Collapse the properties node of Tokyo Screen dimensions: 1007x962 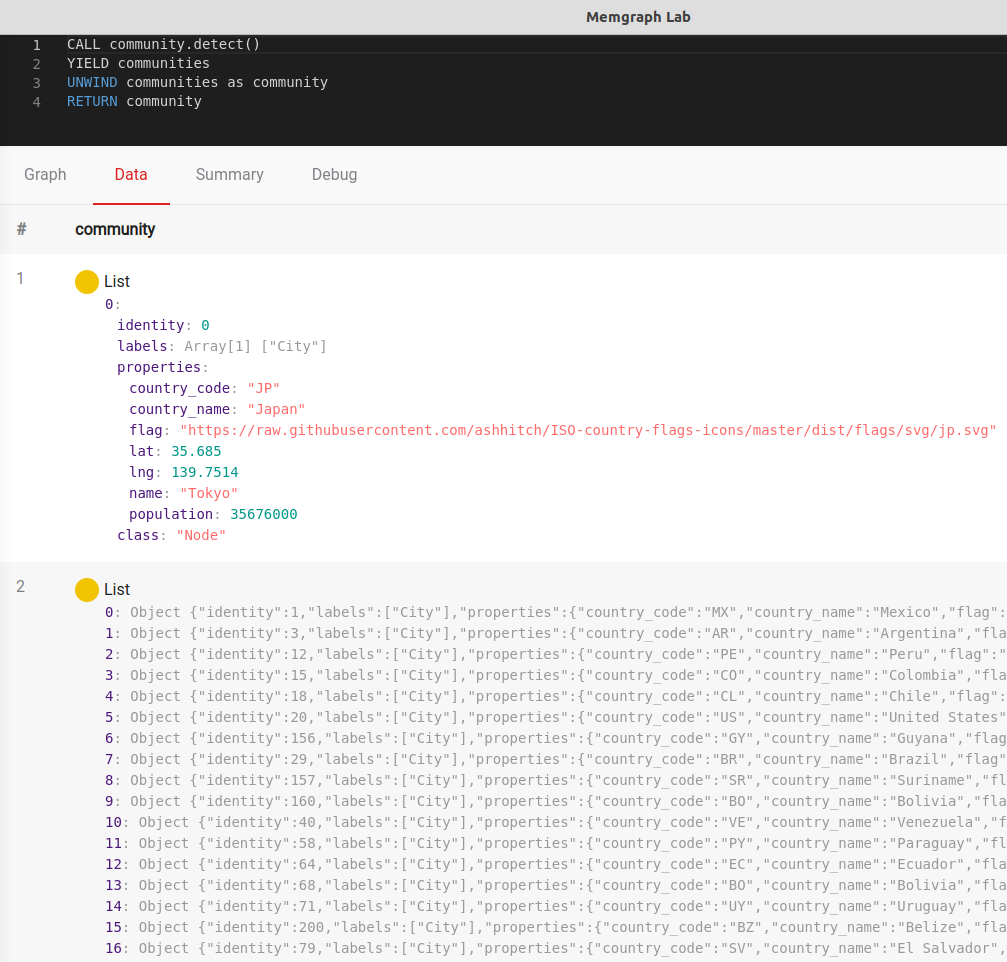click(x=162, y=367)
